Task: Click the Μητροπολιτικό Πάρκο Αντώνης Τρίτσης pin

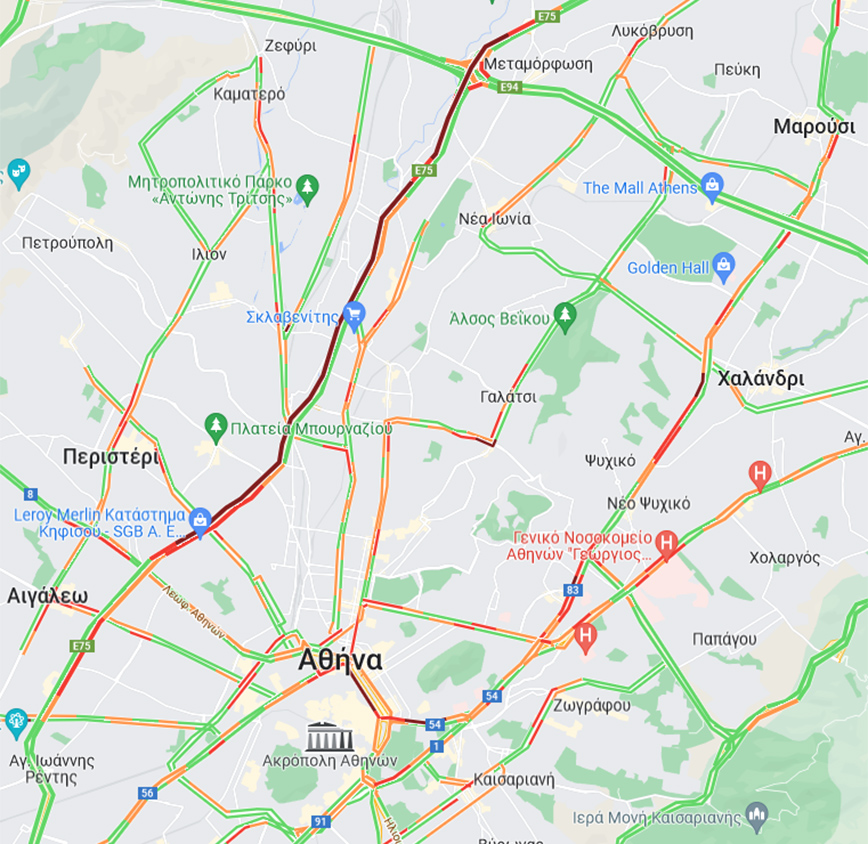Action: [x=307, y=189]
